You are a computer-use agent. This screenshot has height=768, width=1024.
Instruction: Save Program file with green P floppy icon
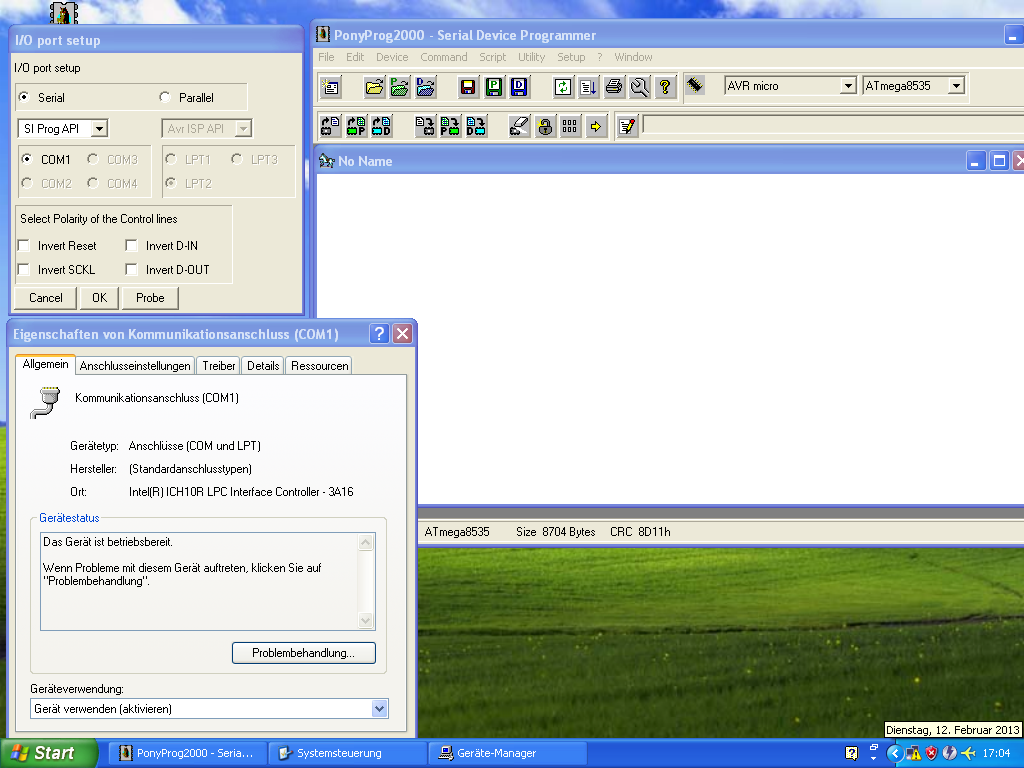494,87
